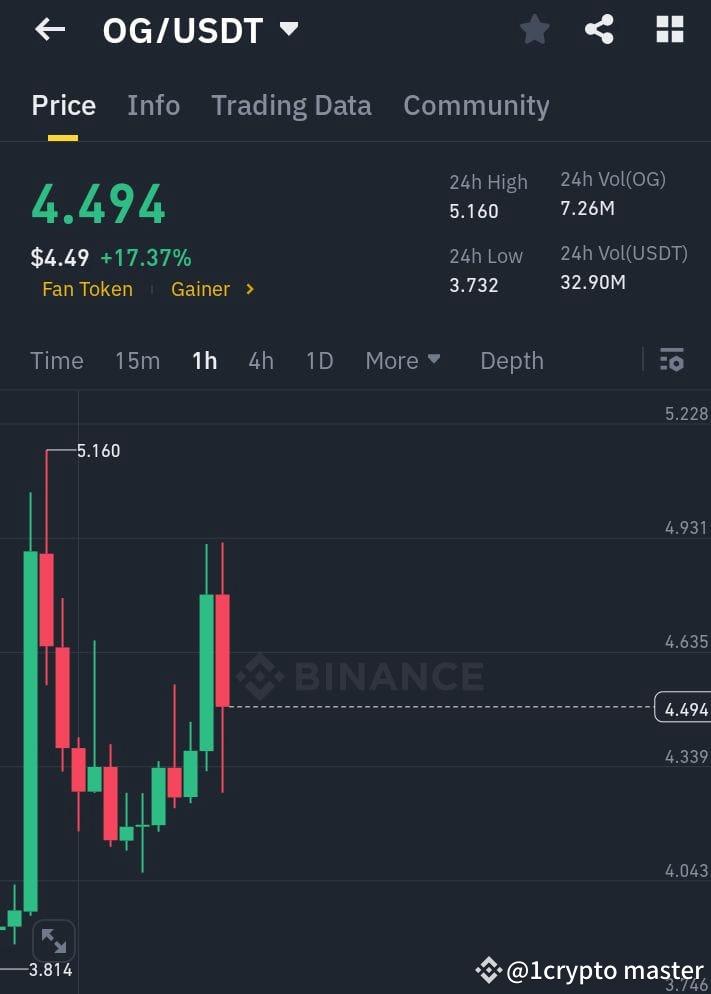This screenshot has width=711, height=994.
Task: Click the 4.339 price axis label
Action: (x=686, y=756)
